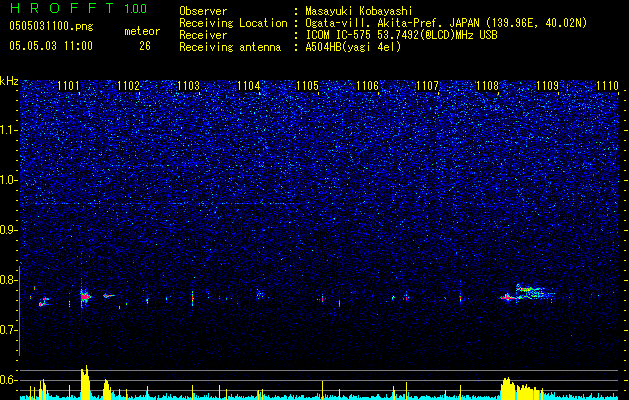The image size is (629, 400).
Task: Click the 1106 time marker
Action: point(367,86)
